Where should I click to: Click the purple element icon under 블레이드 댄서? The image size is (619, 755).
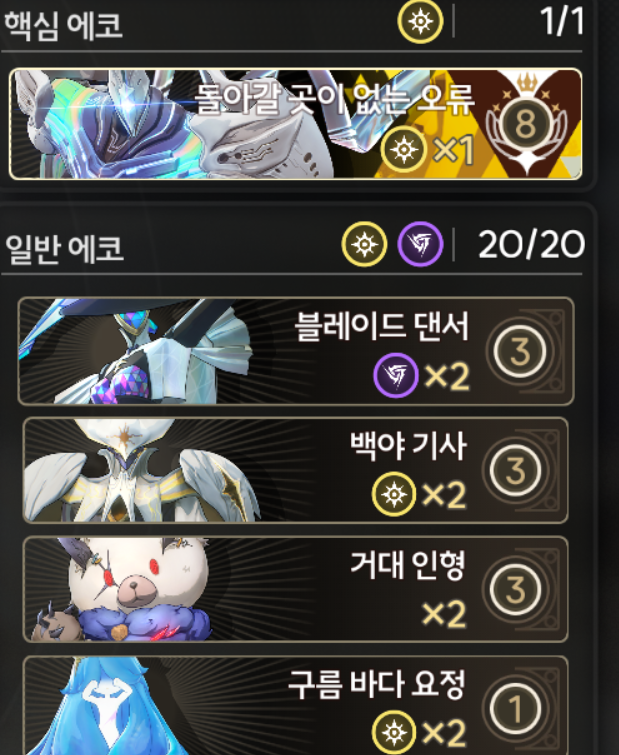pyautogui.click(x=396, y=375)
